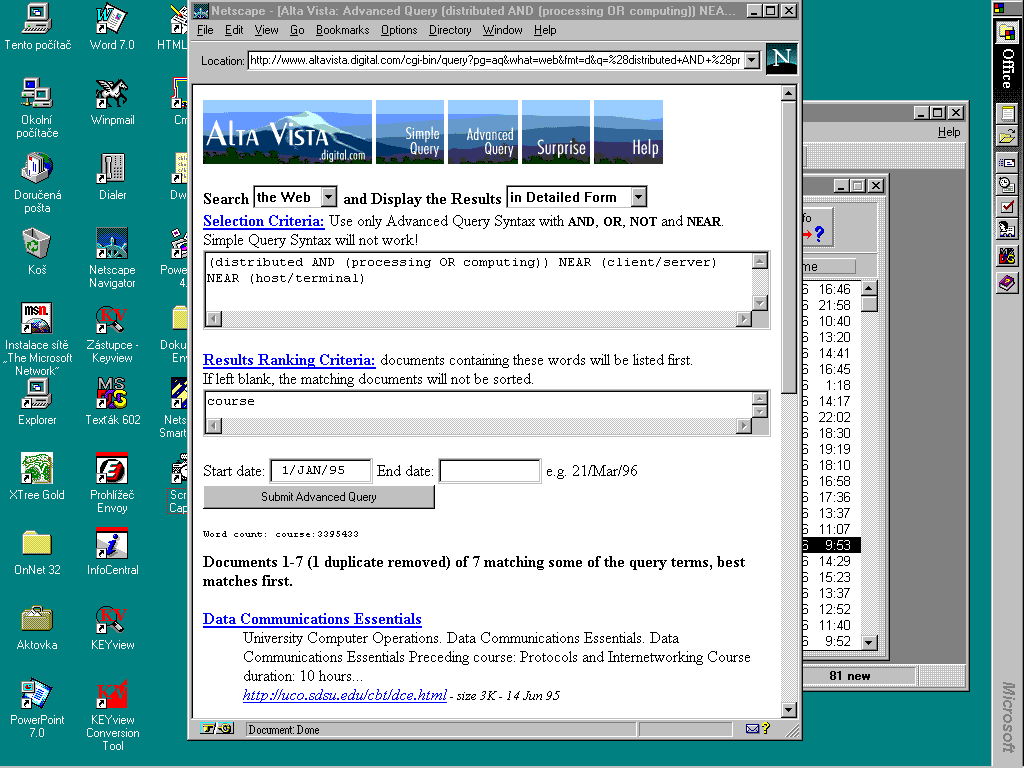
Task: Select the highlighted 9:53 row in background list
Action: (x=831, y=545)
